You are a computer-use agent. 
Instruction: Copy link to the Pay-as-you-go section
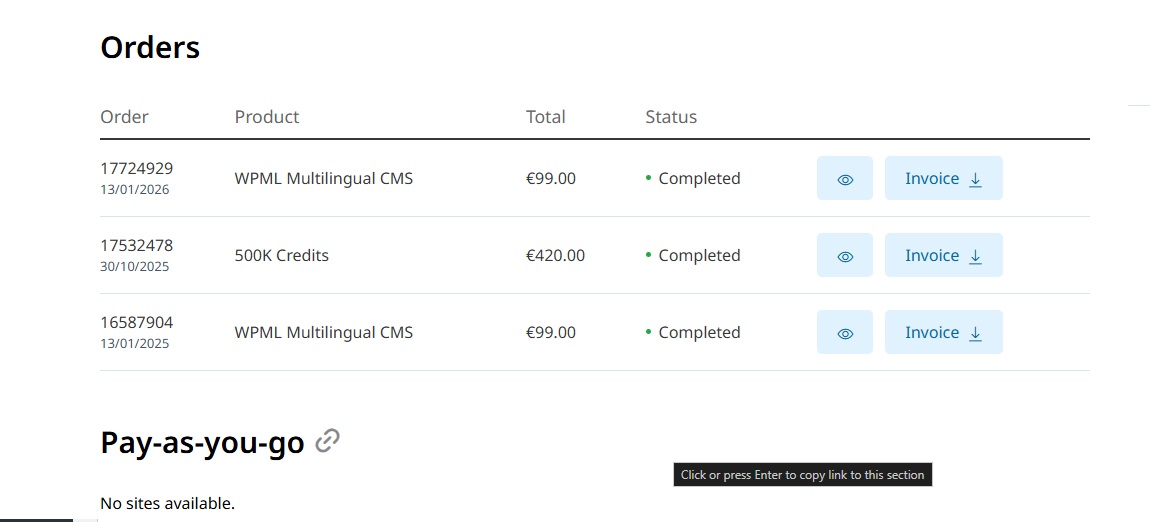coord(327,441)
